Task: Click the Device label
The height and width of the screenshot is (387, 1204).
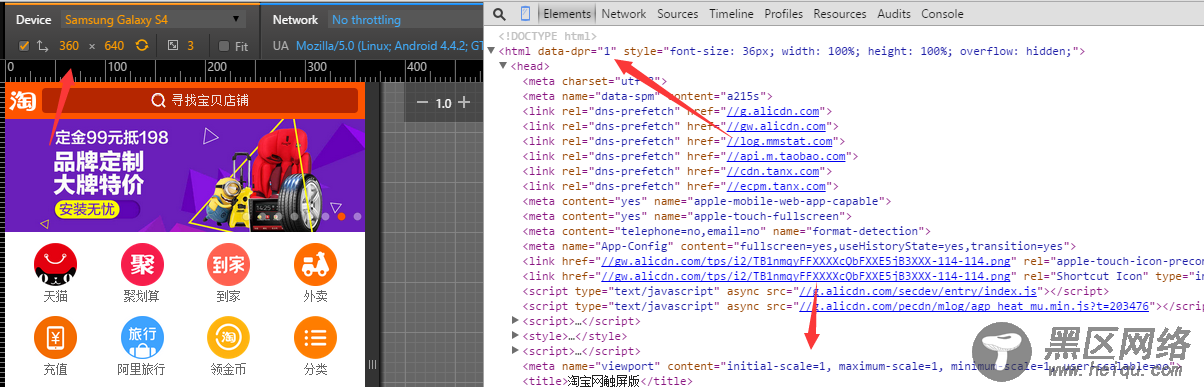Action: [x=34, y=20]
